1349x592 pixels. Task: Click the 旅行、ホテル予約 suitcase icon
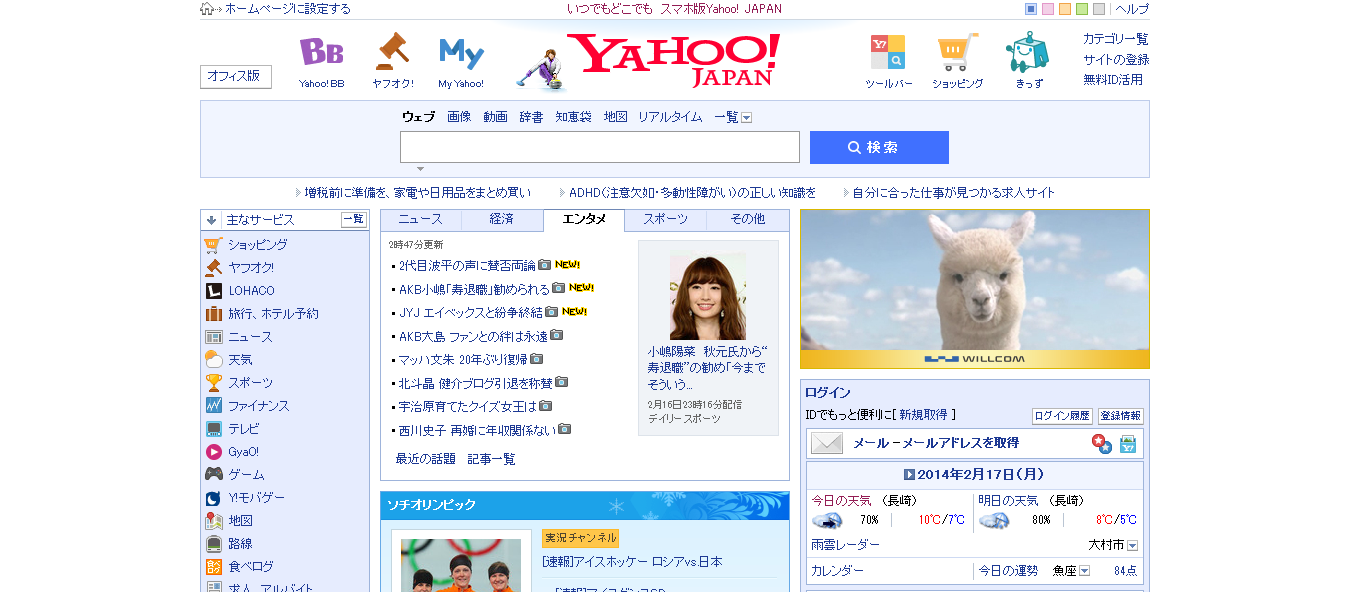[213, 314]
